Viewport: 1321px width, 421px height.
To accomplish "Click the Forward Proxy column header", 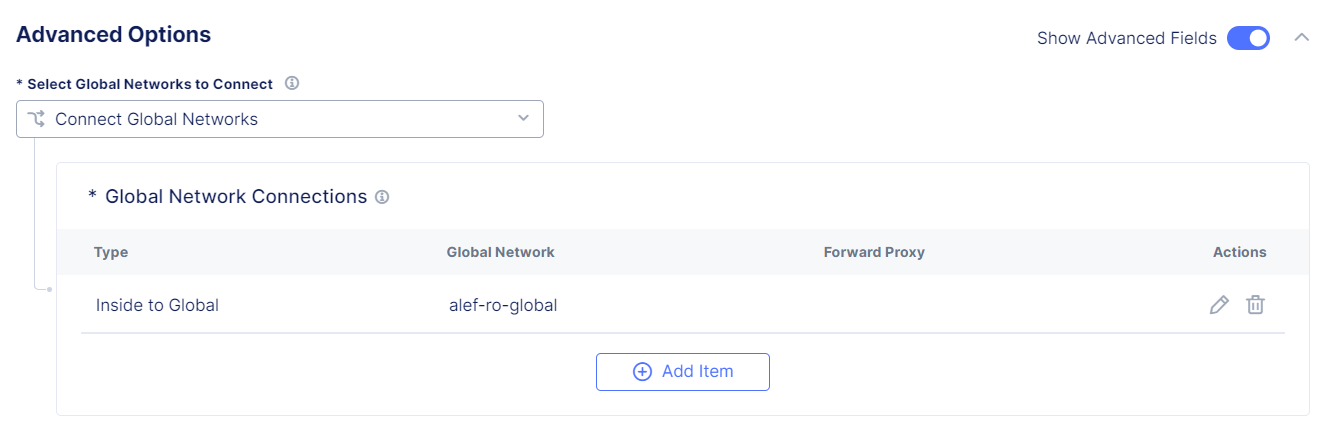I will 874,252.
